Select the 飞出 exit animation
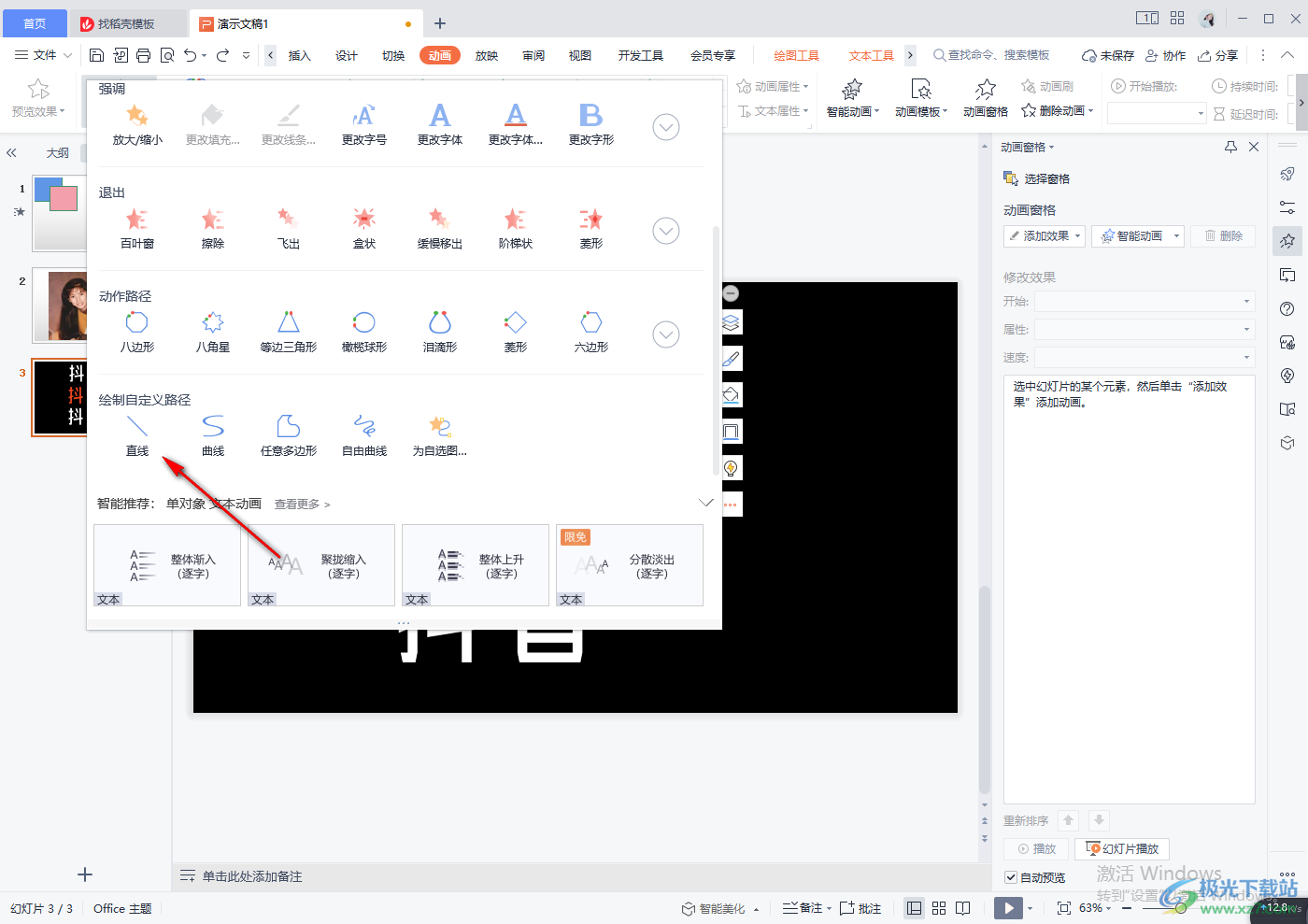Viewport: 1308px width, 924px height. pos(289,229)
